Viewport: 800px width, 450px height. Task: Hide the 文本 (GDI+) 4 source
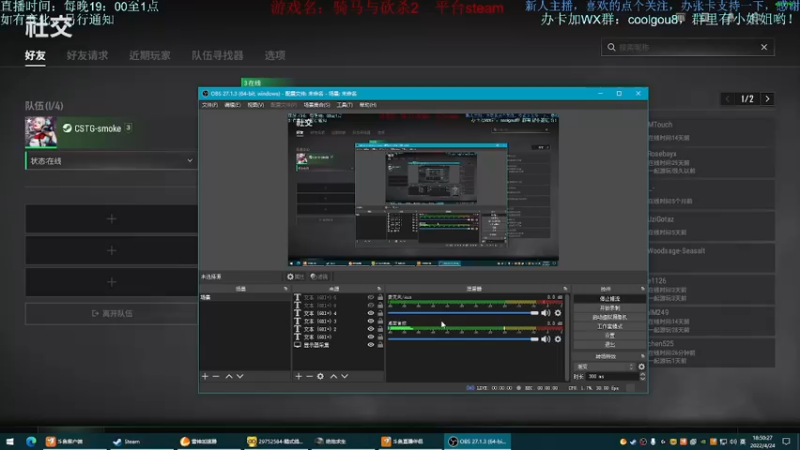pyautogui.click(x=371, y=313)
